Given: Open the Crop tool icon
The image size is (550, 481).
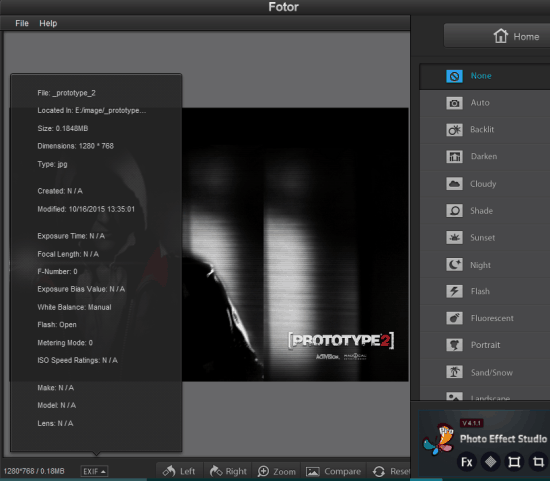Looking at the screenshot, I should point(538,462).
